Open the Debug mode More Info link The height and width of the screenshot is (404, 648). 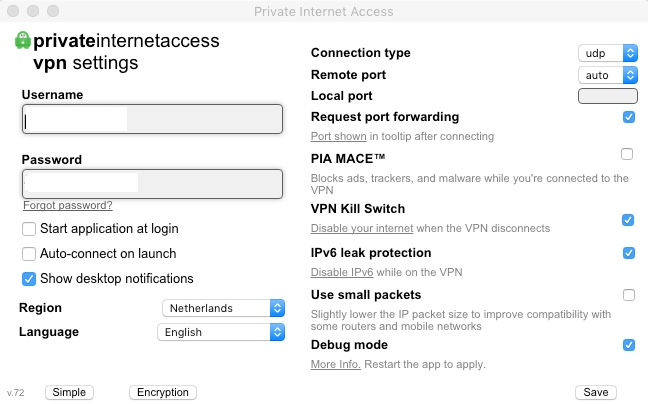tap(336, 364)
